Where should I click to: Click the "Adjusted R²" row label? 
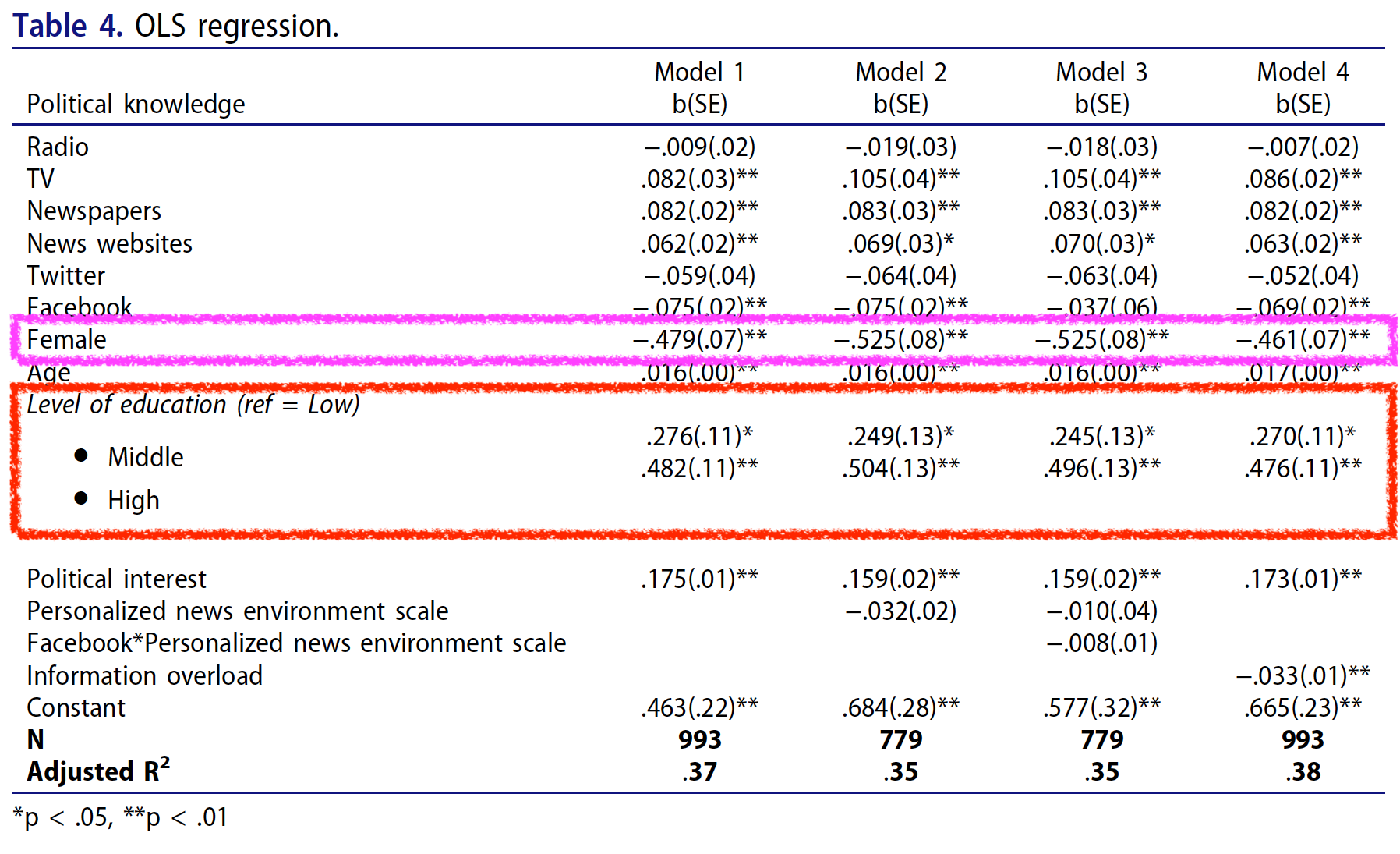(98, 771)
